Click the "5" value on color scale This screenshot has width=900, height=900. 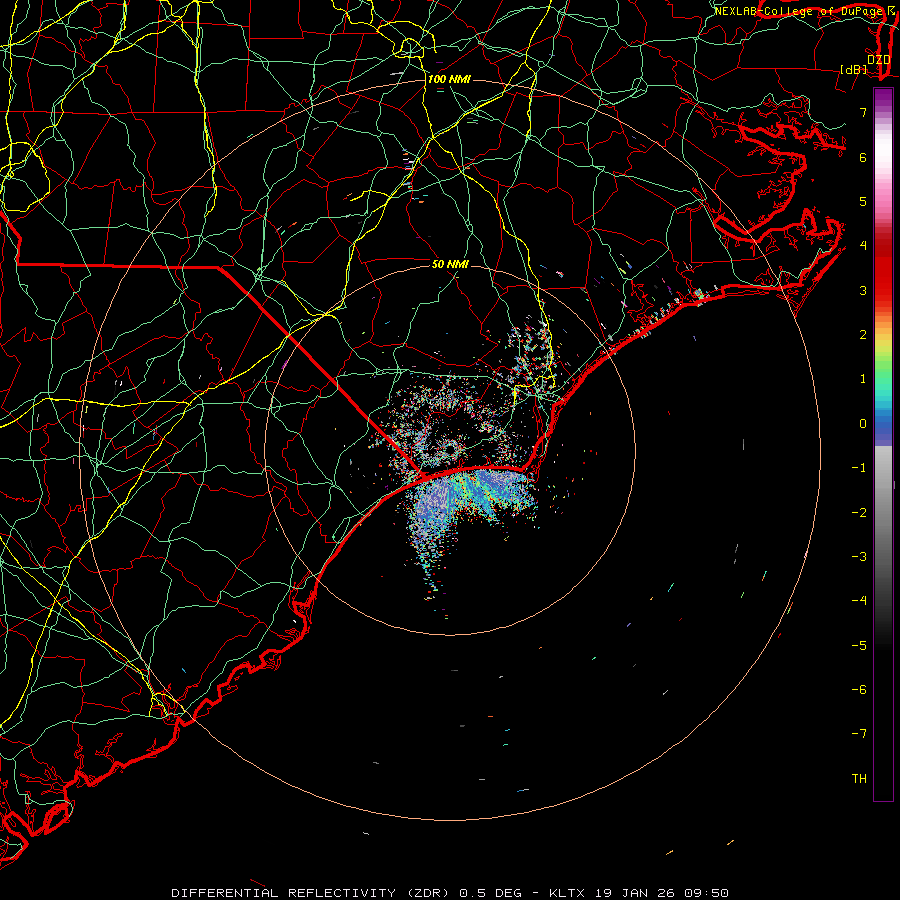[863, 201]
